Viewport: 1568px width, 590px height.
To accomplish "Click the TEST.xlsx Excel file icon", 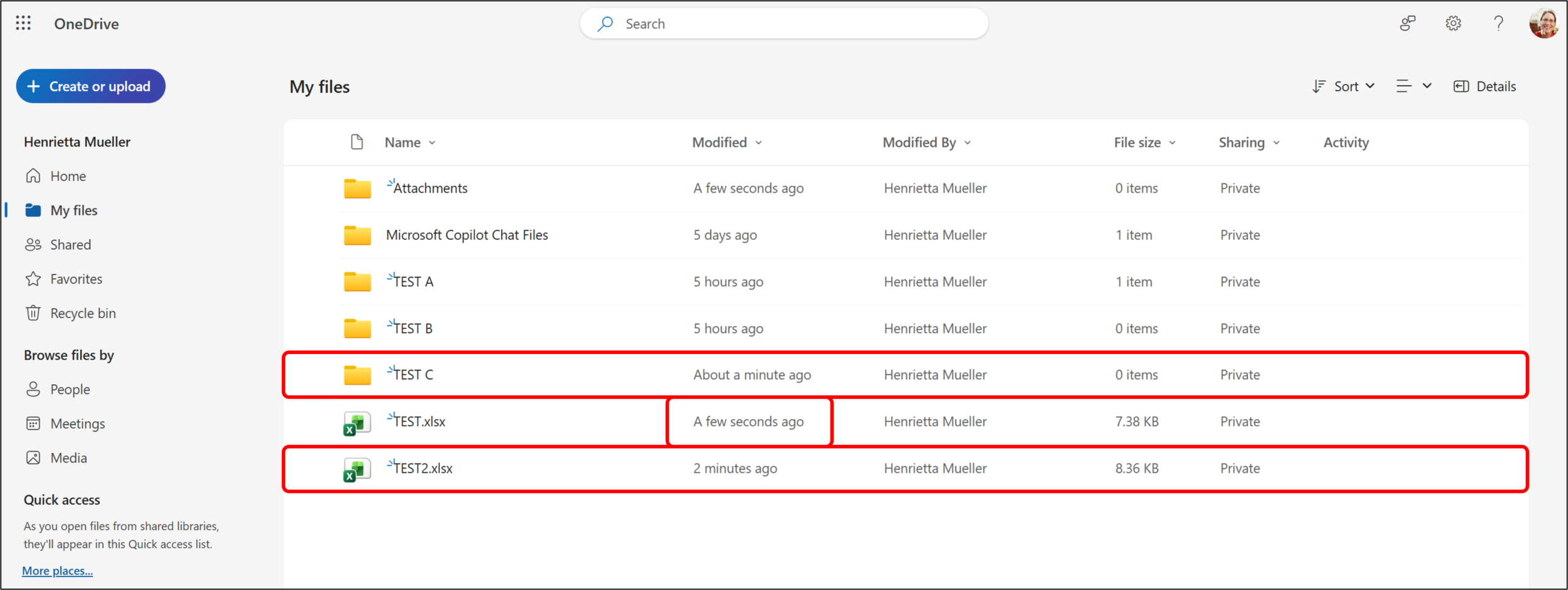I will click(357, 422).
